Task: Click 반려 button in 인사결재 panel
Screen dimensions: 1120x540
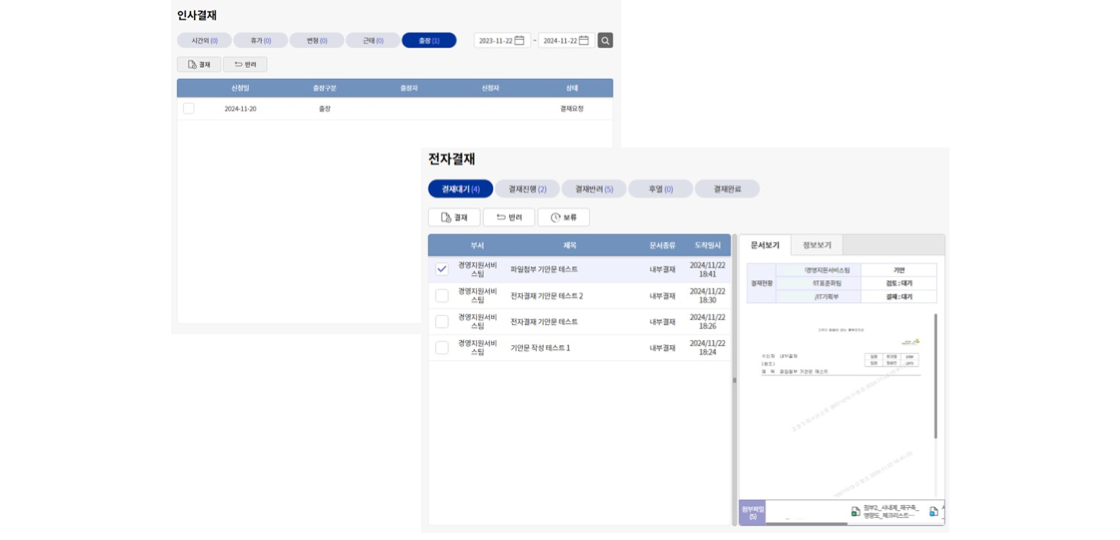Action: (x=245, y=64)
